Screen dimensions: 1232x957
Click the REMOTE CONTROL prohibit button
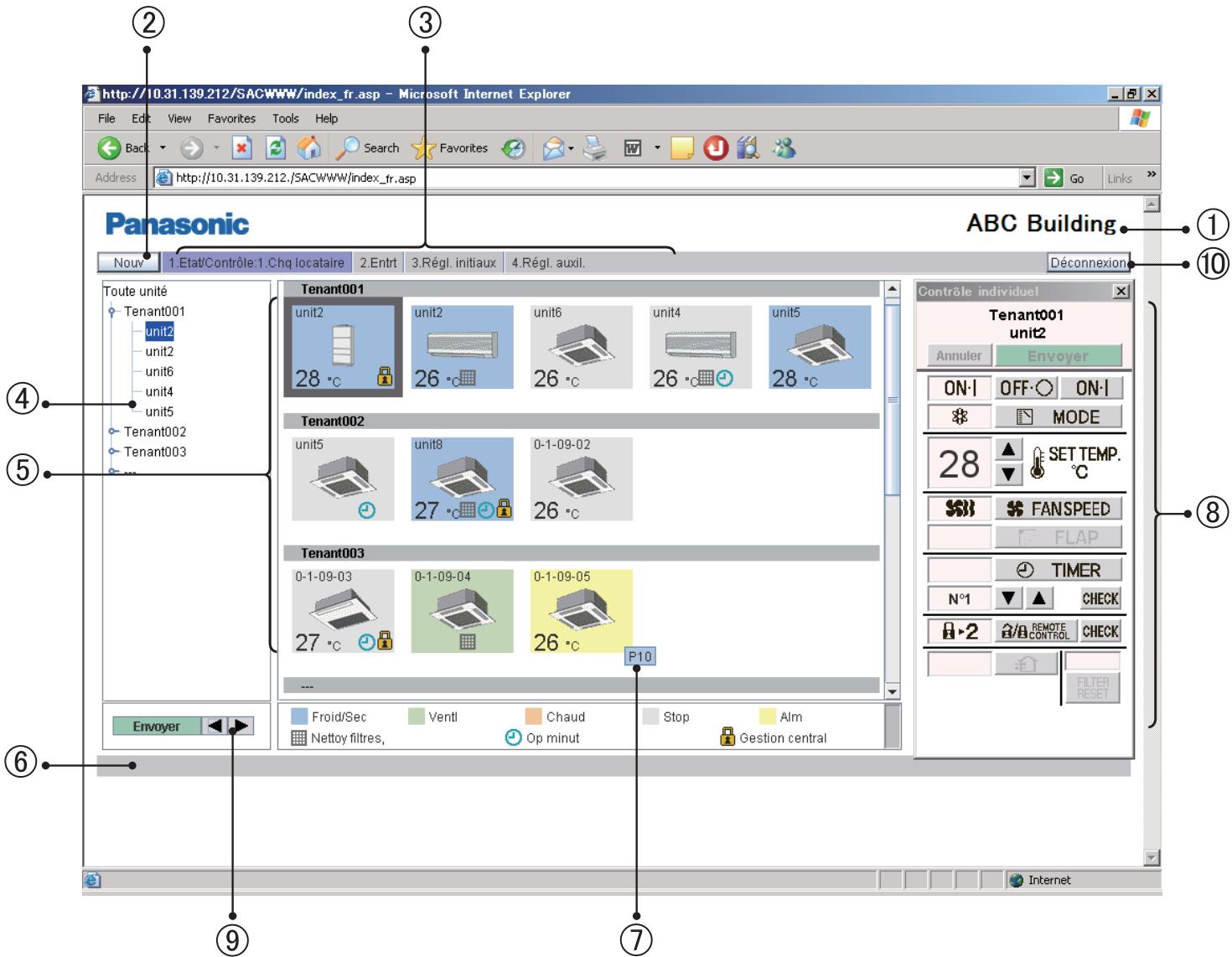coord(1035,631)
